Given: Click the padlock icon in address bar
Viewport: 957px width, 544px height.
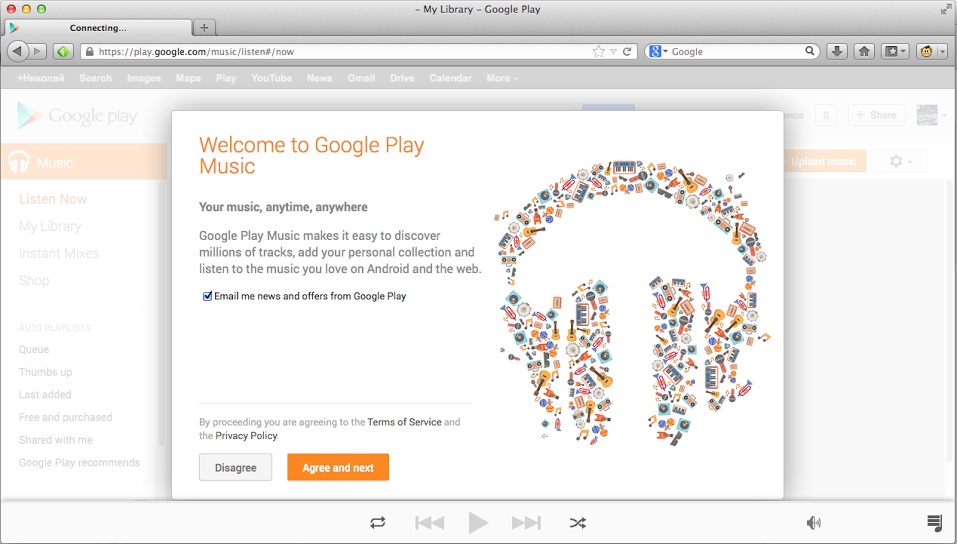Looking at the screenshot, I should coord(90,52).
